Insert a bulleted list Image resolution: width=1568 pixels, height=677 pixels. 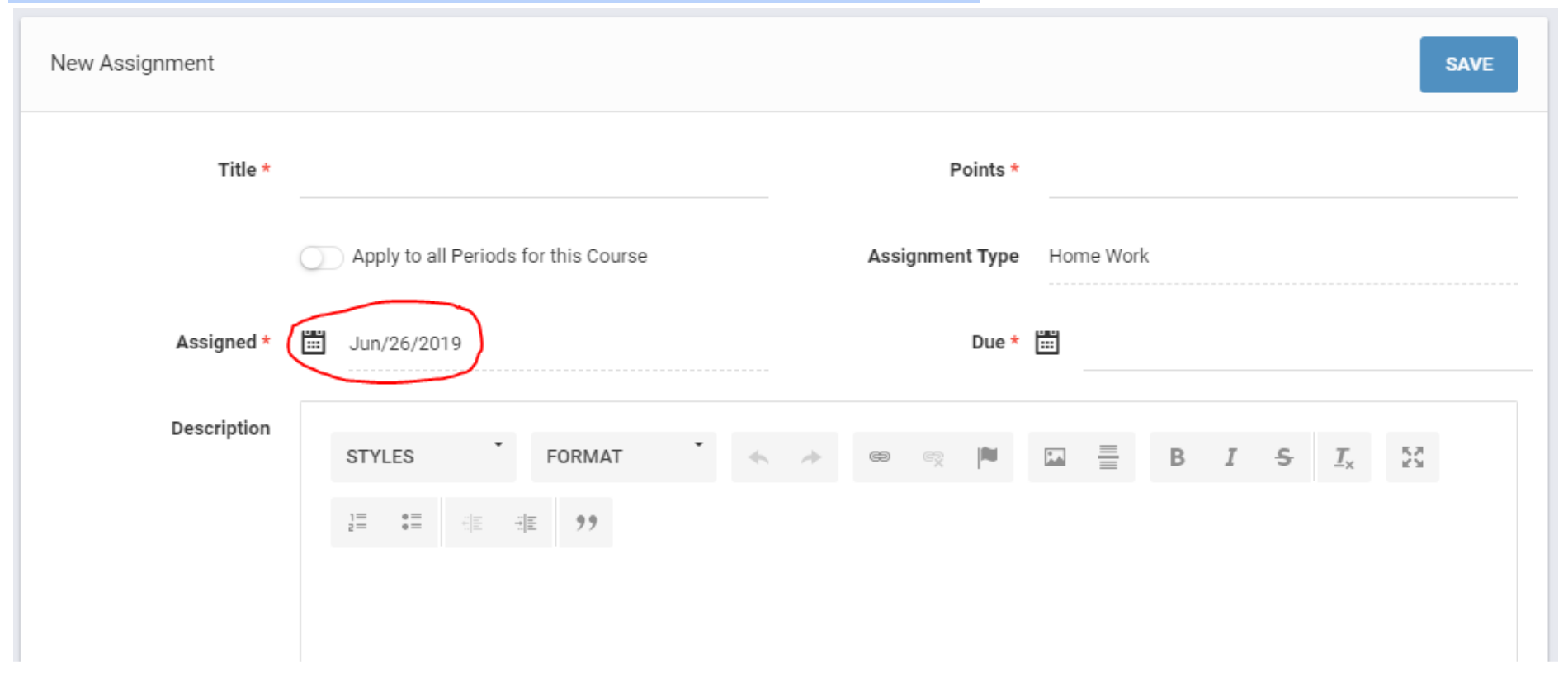coord(411,522)
